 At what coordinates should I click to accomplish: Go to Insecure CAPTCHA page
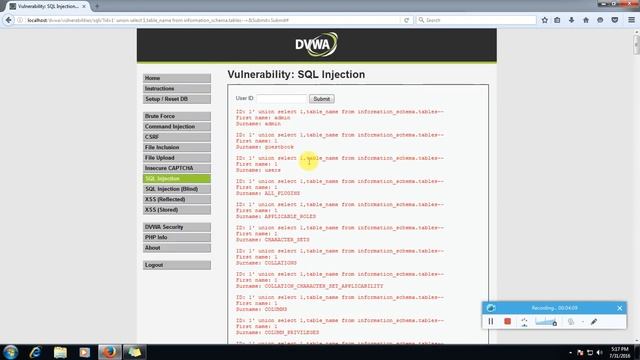177,168
